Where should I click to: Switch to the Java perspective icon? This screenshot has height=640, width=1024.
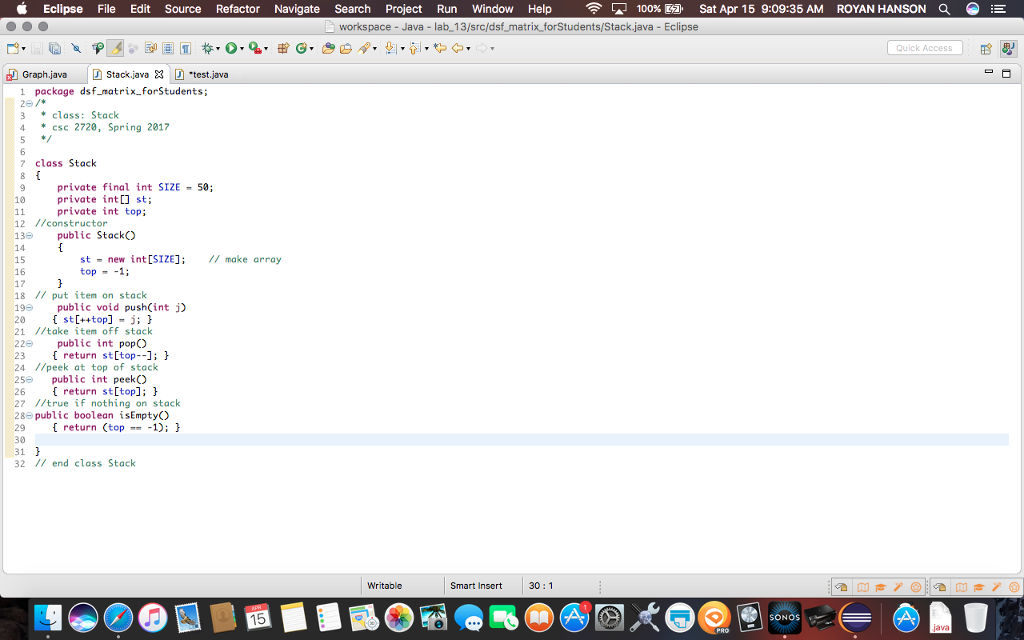[1007, 49]
